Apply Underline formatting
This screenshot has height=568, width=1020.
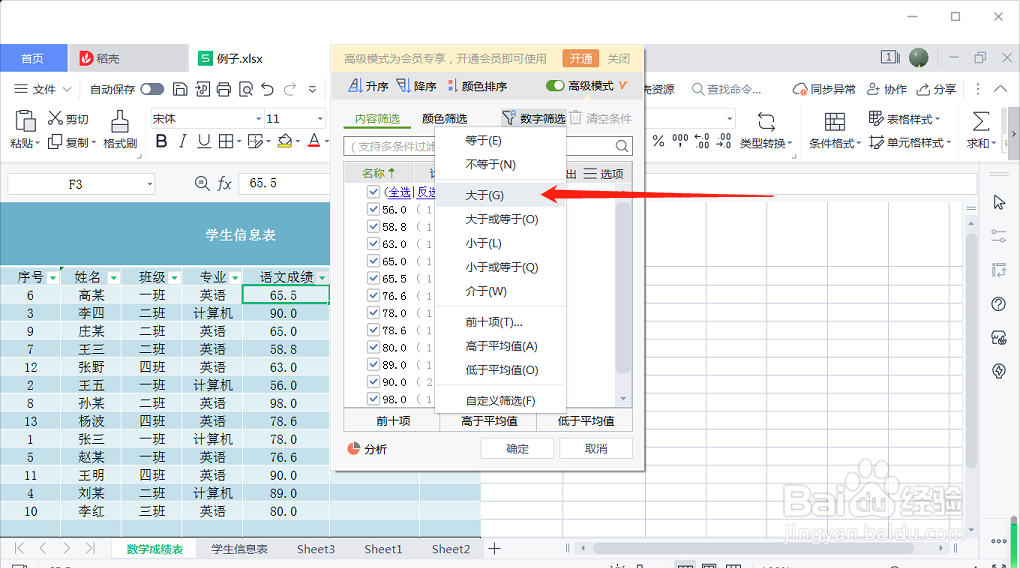click(204, 141)
